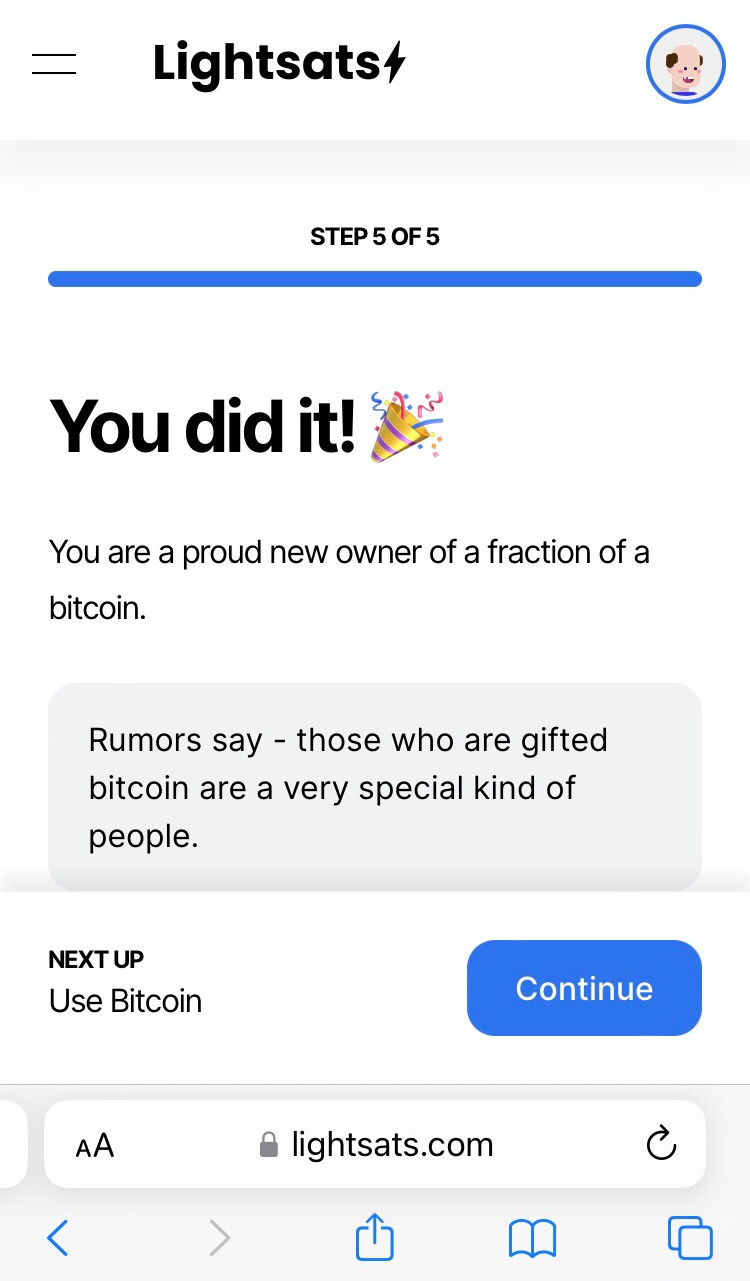This screenshot has width=750, height=1281.
Task: Click the lock icon in address bar
Action: coord(268,1145)
